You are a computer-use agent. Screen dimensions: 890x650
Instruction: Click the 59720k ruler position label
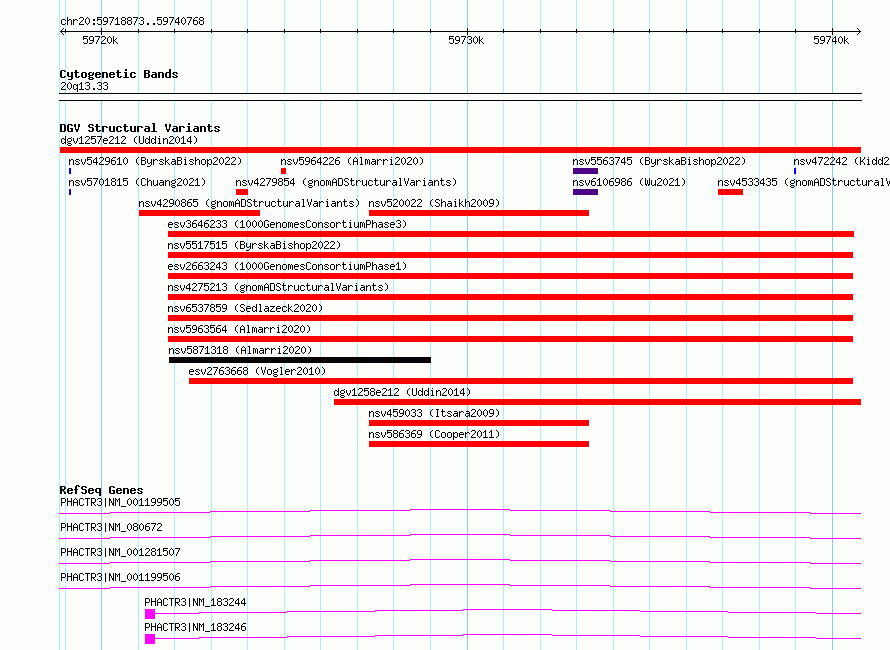(x=100, y=40)
